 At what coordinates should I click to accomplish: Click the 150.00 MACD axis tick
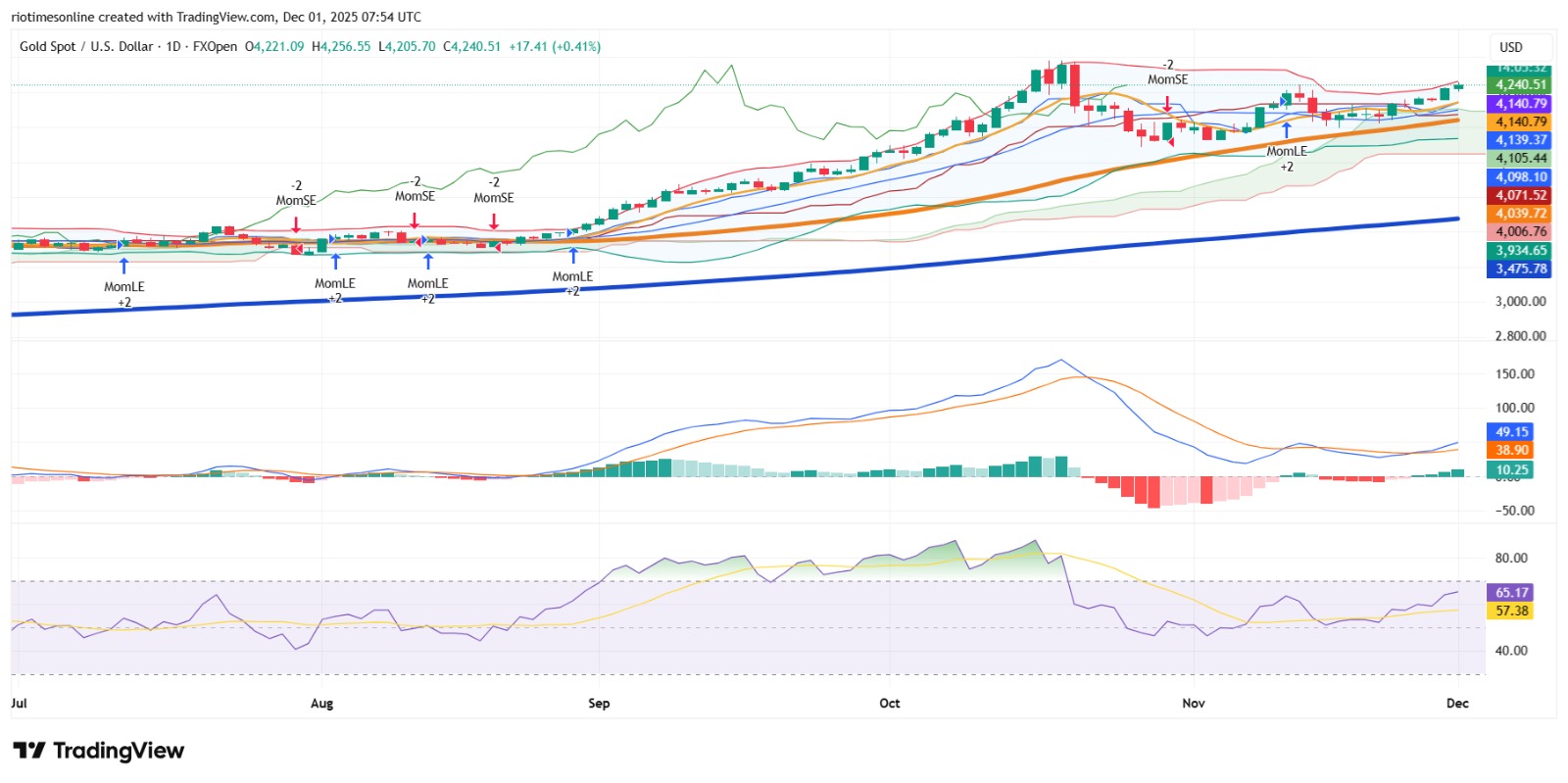[1515, 374]
